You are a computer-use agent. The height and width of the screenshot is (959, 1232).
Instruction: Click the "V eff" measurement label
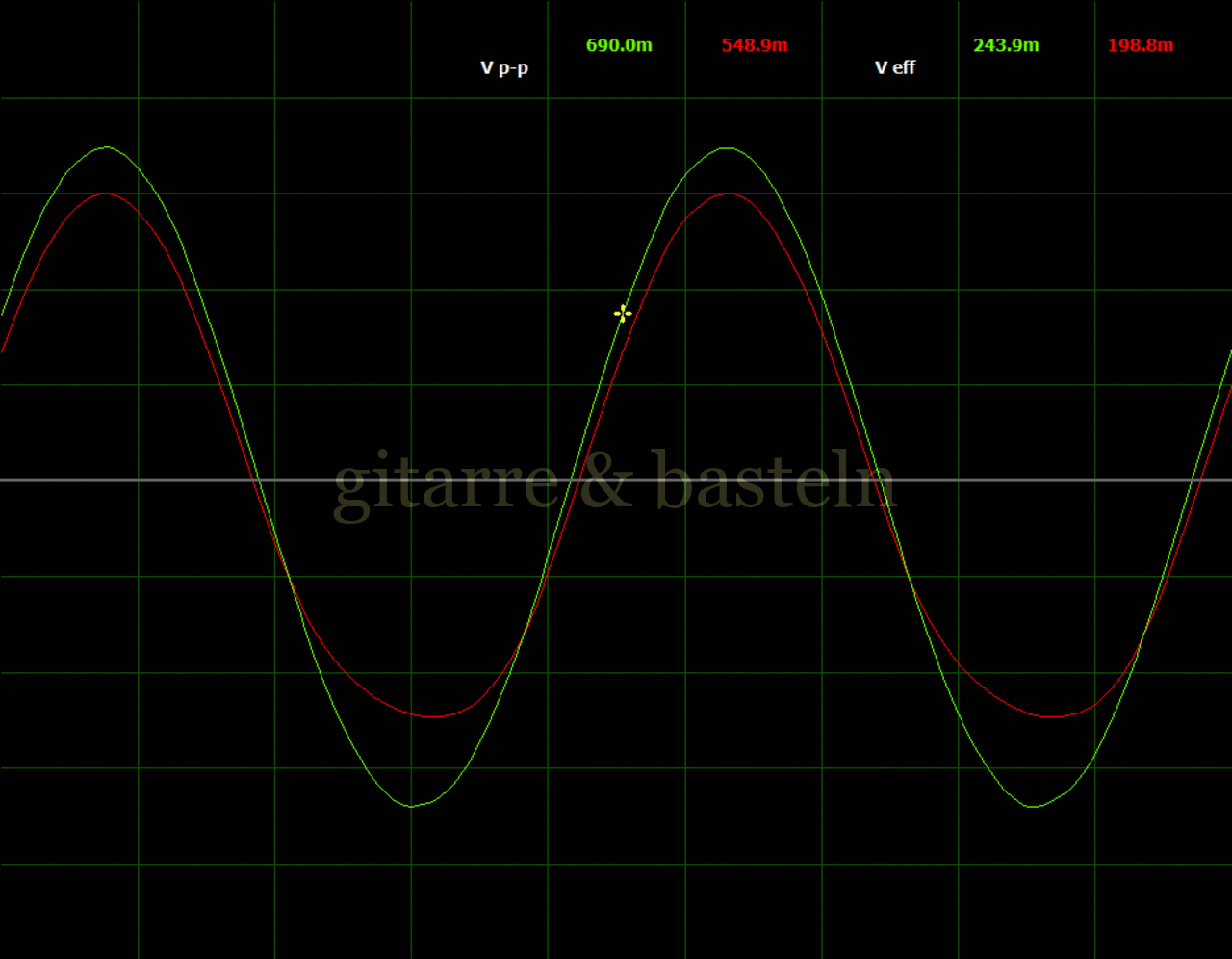tap(894, 67)
